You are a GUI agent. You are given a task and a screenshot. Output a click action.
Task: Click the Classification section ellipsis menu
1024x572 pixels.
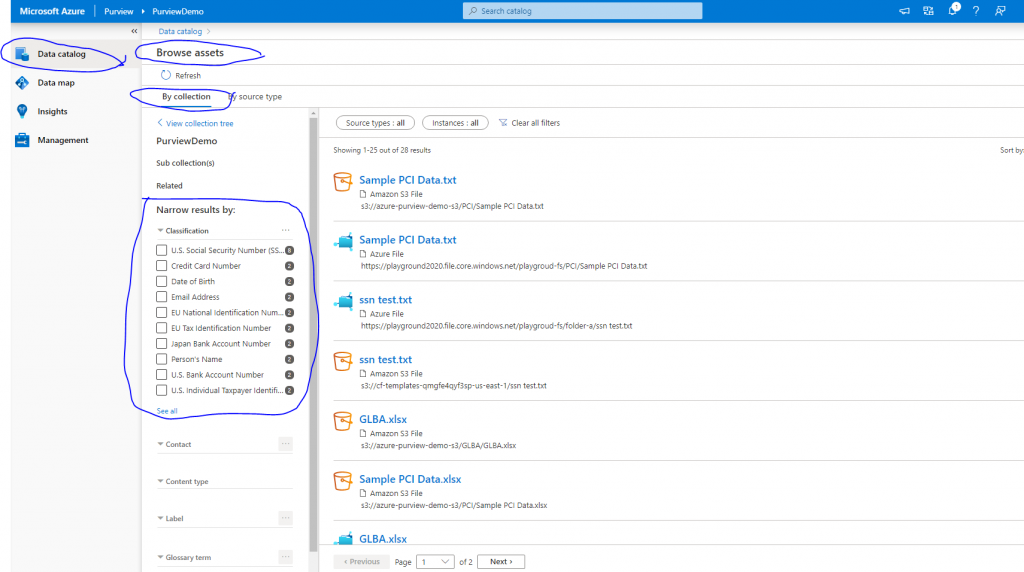[x=285, y=230]
